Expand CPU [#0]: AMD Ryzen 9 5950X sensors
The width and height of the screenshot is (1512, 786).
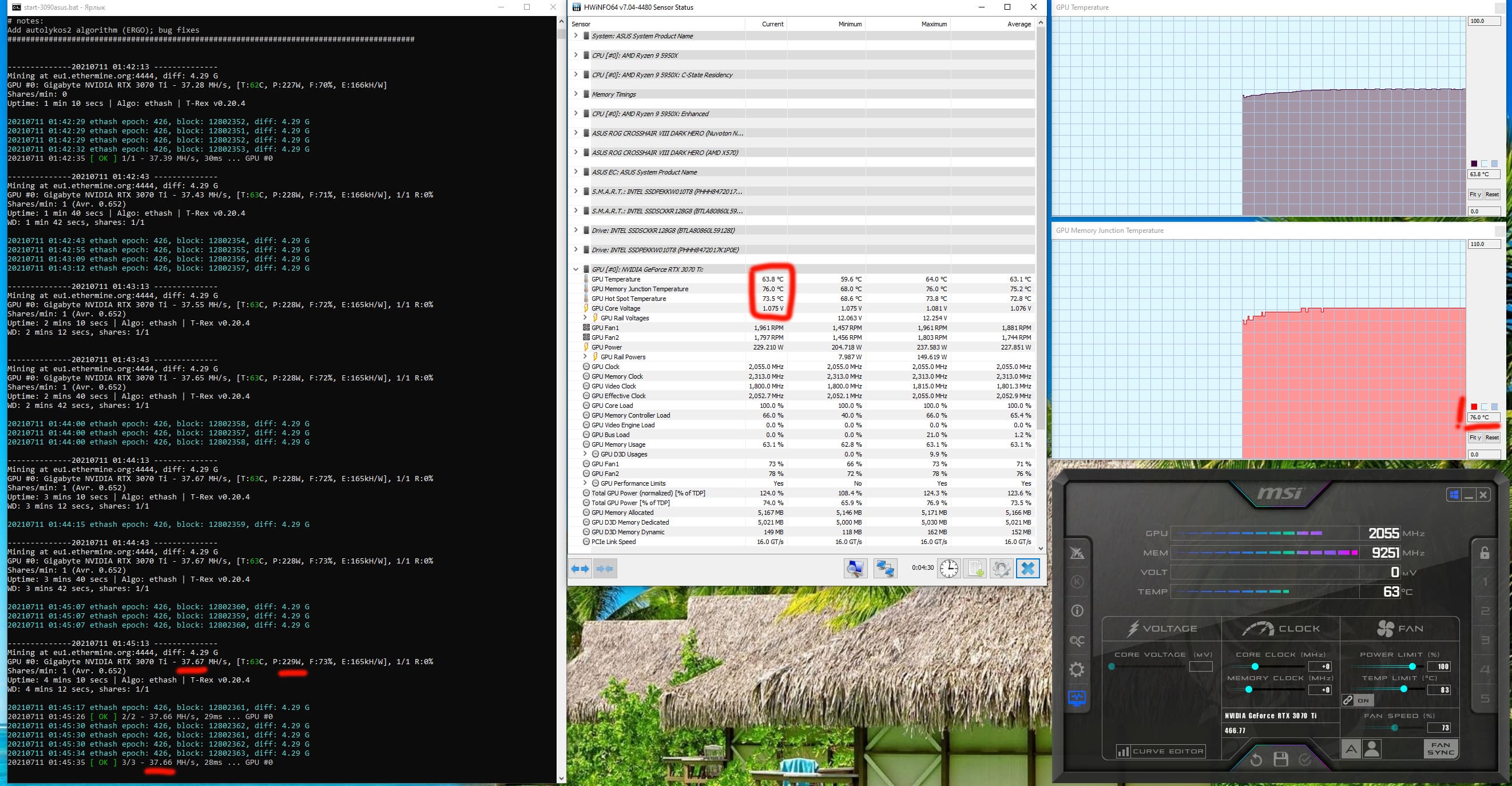pos(575,55)
